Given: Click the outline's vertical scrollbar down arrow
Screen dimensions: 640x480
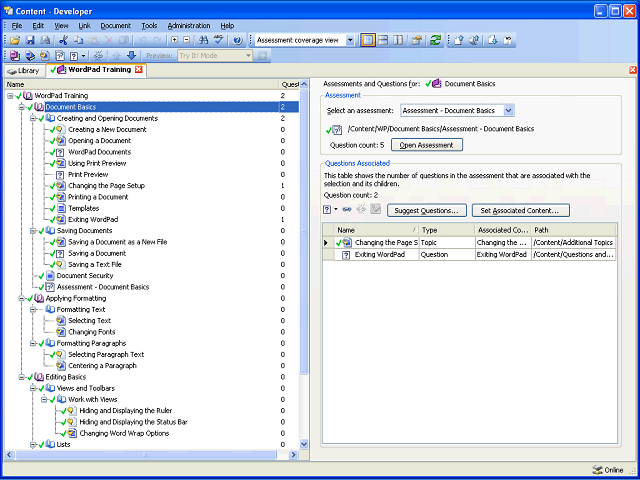Looking at the screenshot, I should (x=304, y=444).
